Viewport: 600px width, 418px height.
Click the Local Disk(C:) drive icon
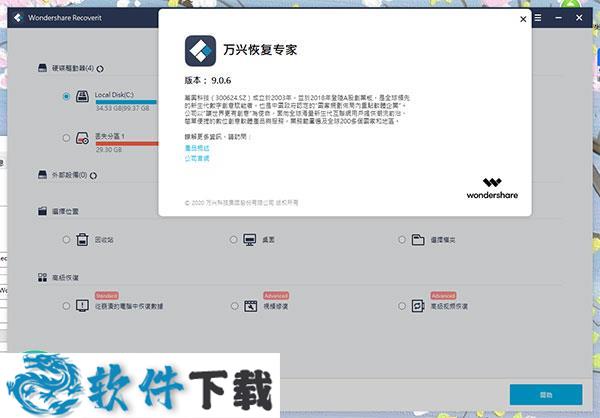tap(82, 96)
